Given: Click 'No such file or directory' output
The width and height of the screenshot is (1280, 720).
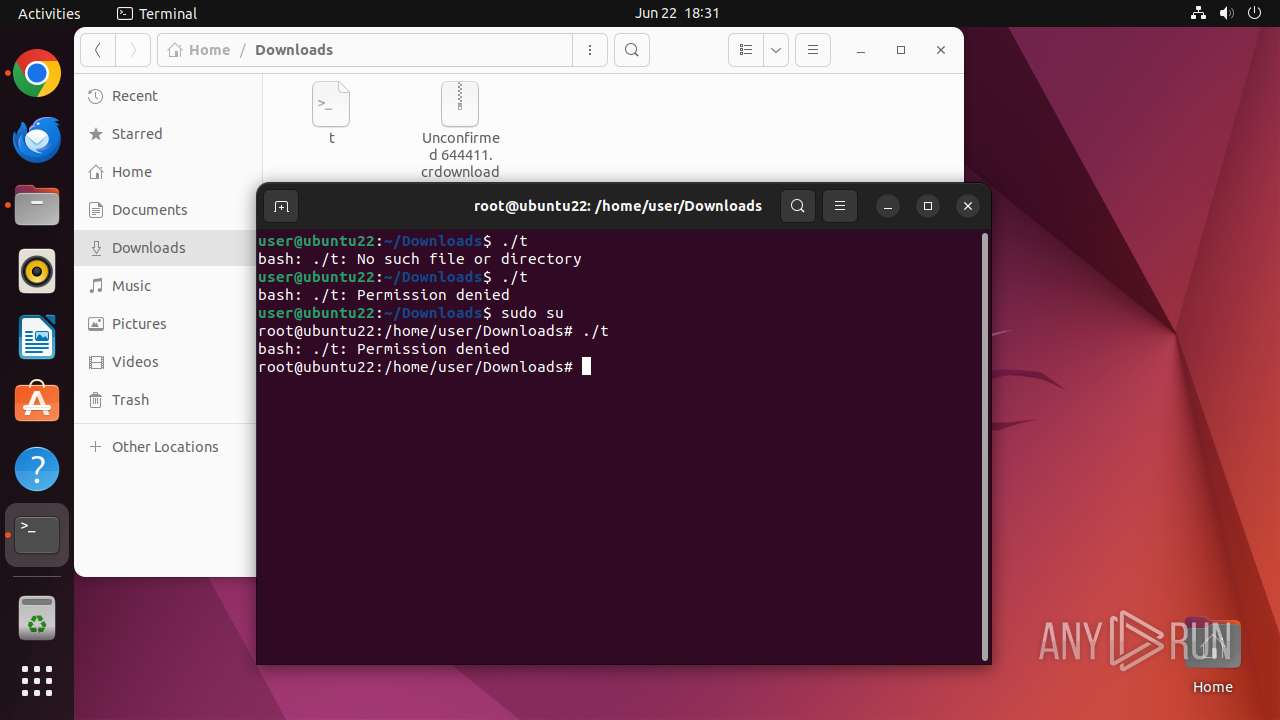Looking at the screenshot, I should (469, 259).
